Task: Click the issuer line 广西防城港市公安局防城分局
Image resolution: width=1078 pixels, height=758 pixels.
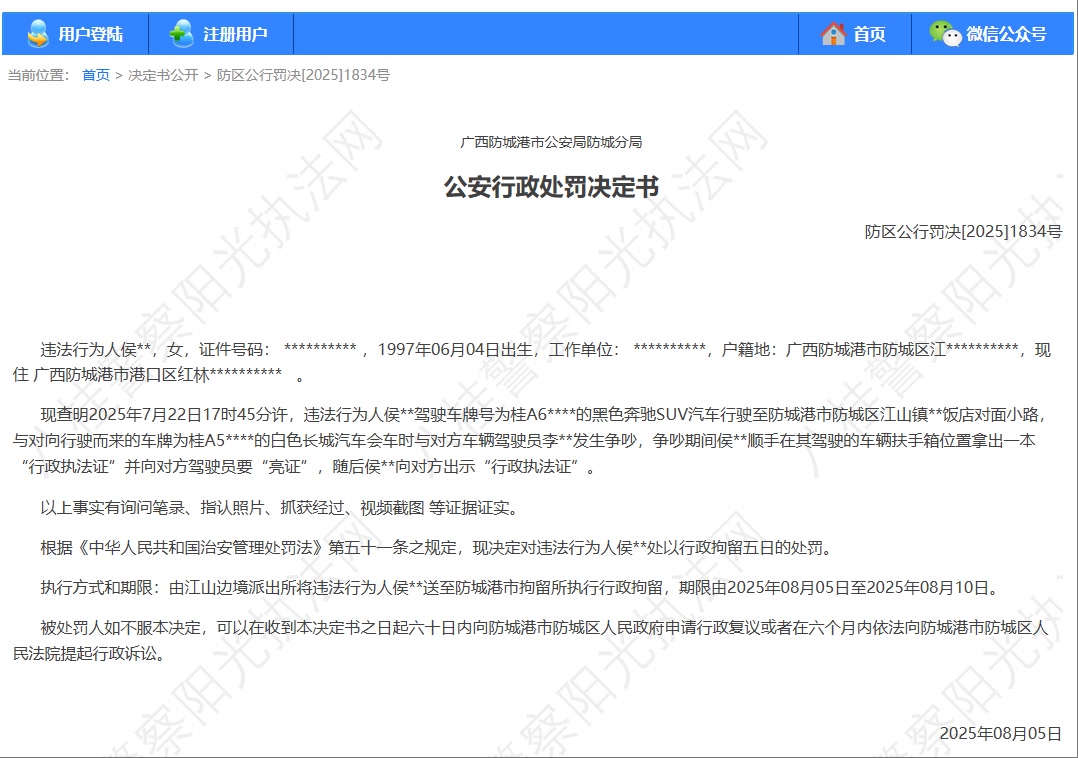Action: coord(551,142)
